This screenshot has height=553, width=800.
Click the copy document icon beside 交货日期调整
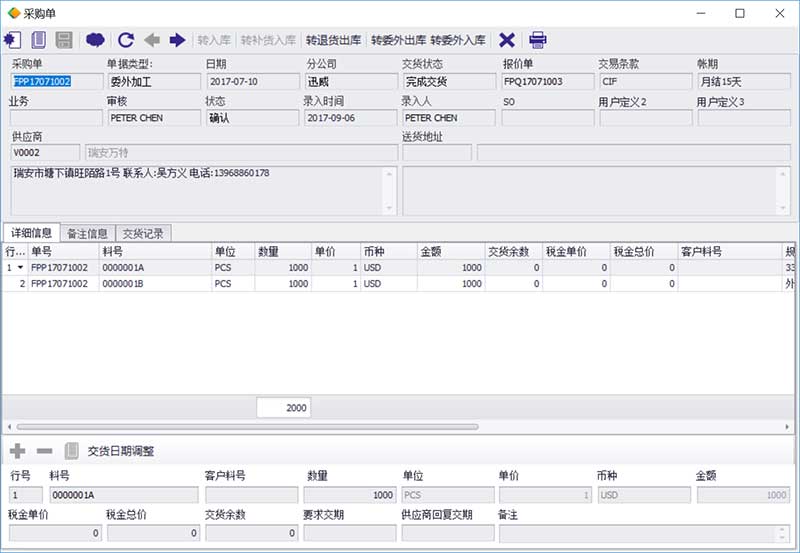pyautogui.click(x=71, y=451)
